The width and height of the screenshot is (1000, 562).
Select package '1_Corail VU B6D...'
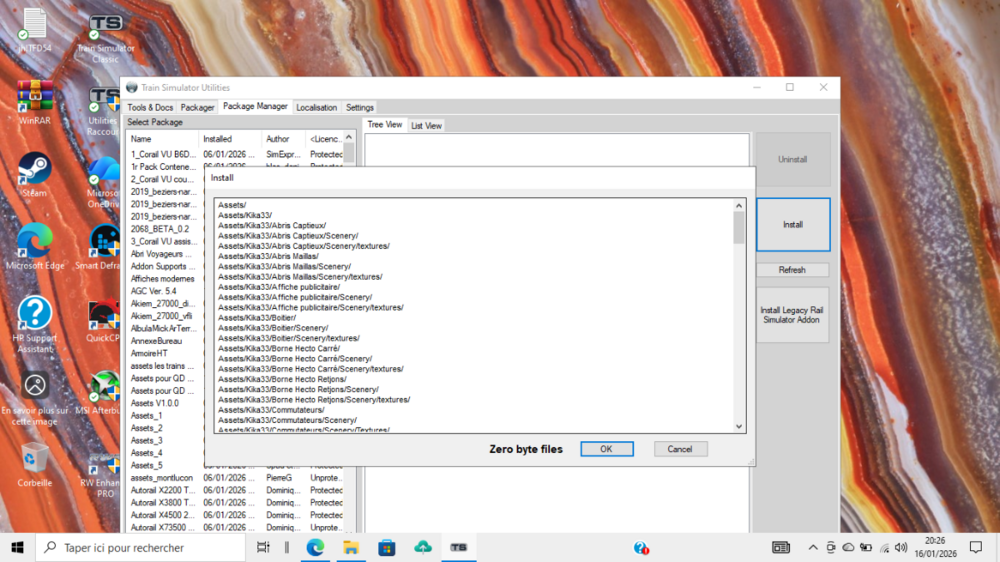click(x=163, y=154)
